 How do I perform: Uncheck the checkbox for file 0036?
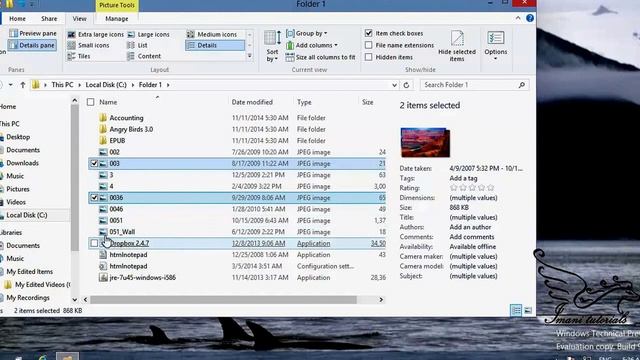point(94,198)
